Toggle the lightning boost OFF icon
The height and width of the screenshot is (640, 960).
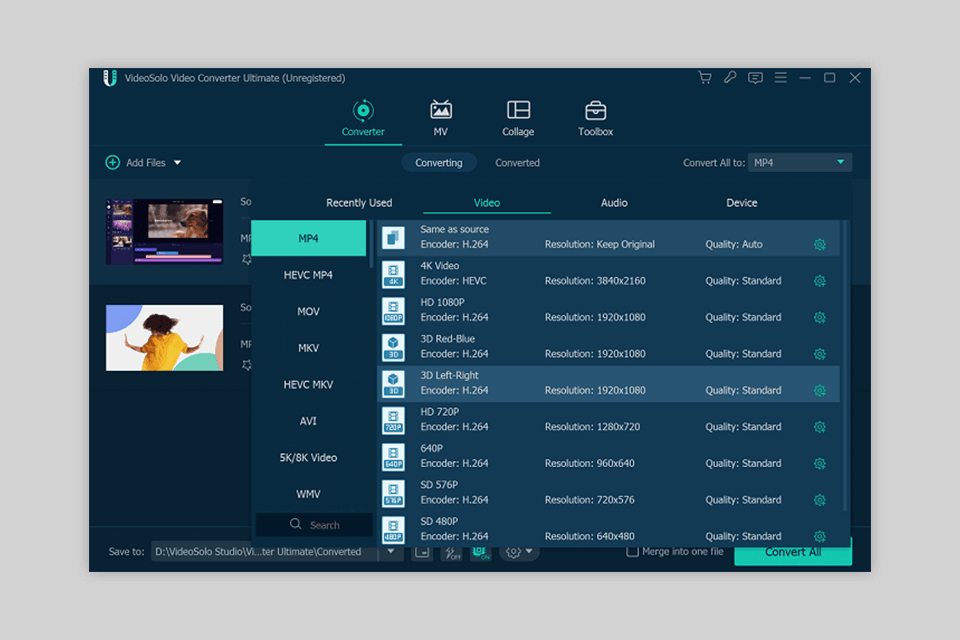(x=451, y=552)
